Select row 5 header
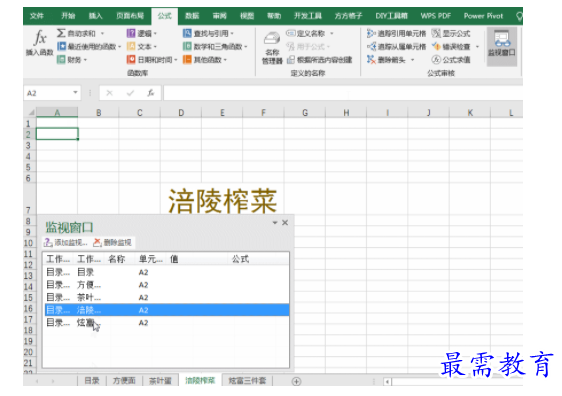This screenshot has height=396, width=562. coord(29,167)
